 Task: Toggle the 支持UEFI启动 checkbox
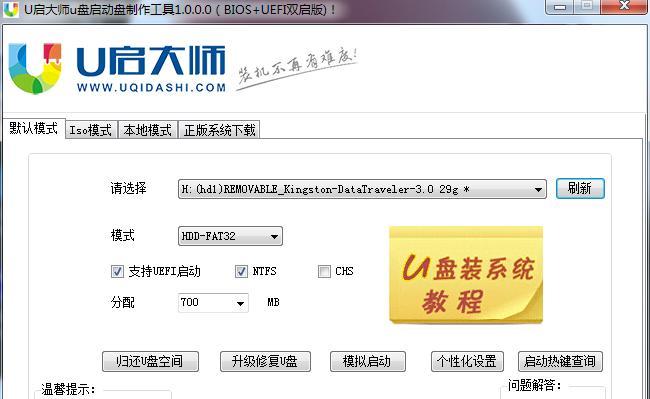[117, 272]
